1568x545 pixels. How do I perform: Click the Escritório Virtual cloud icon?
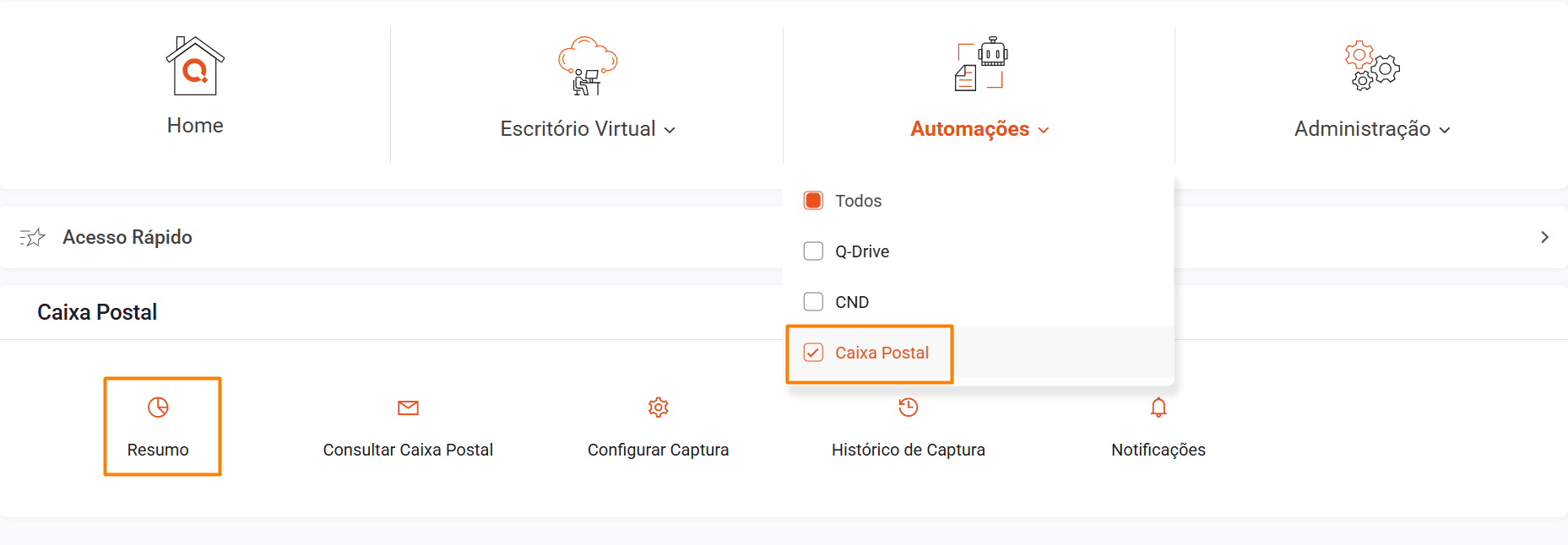[588, 66]
